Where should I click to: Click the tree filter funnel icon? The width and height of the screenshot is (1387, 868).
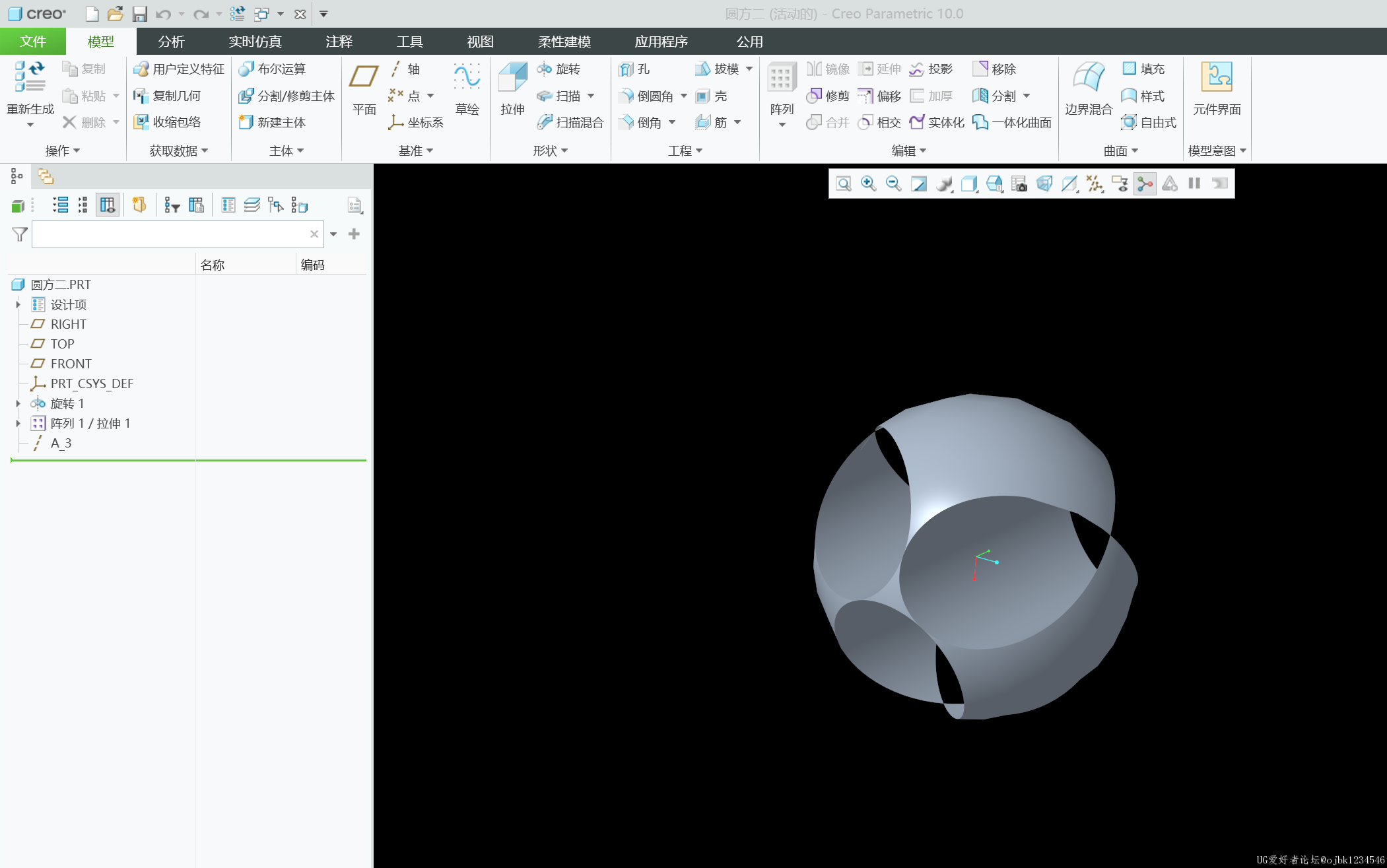tap(20, 234)
